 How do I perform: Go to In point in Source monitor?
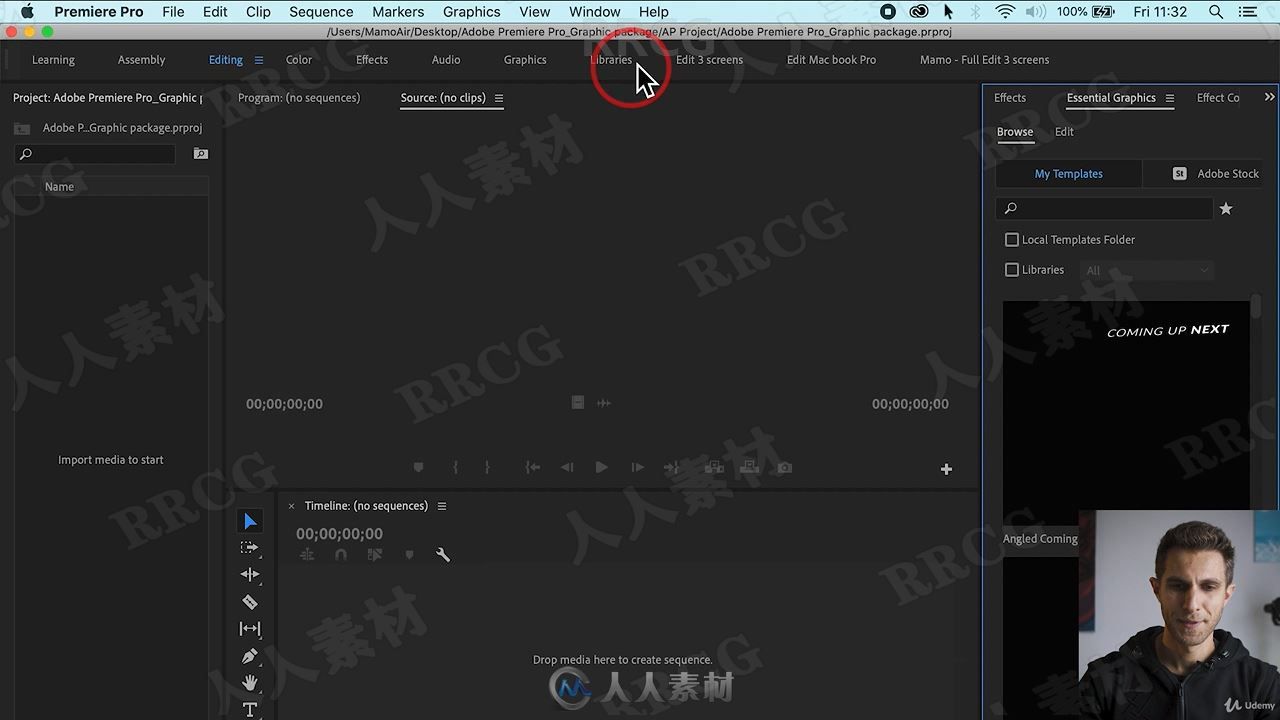[533, 467]
